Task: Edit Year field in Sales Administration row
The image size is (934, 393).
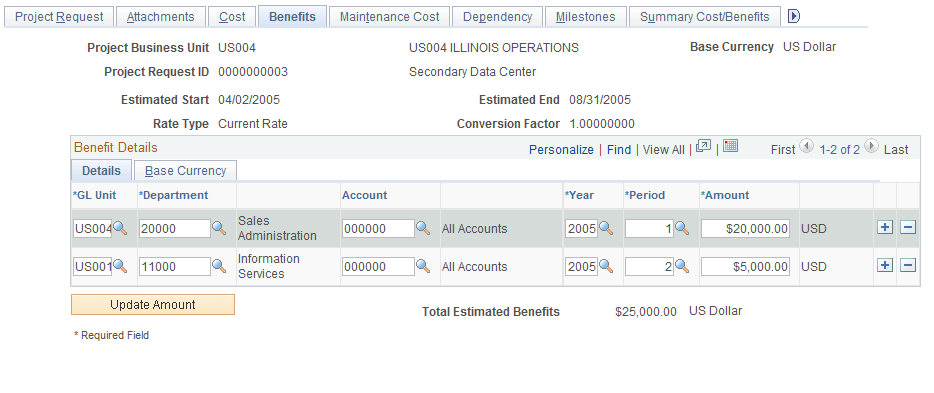Action: (581, 229)
